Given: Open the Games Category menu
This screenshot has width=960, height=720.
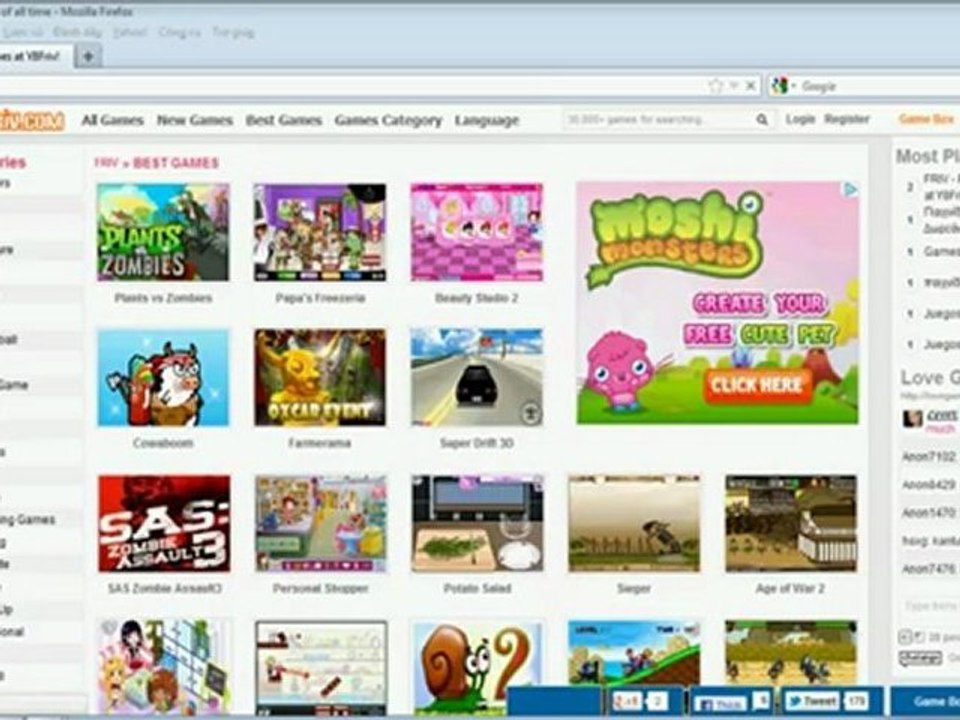Looking at the screenshot, I should 388,120.
